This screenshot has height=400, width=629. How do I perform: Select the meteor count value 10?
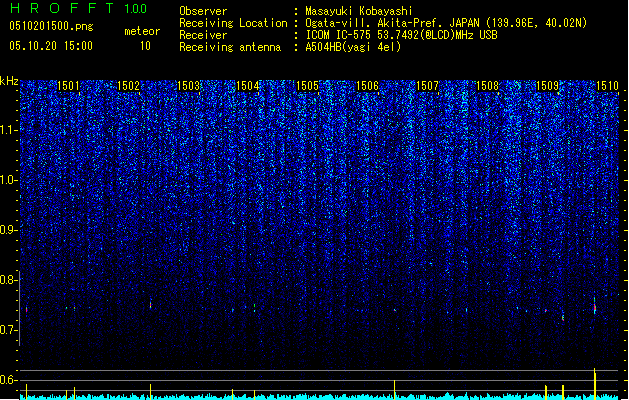point(145,46)
